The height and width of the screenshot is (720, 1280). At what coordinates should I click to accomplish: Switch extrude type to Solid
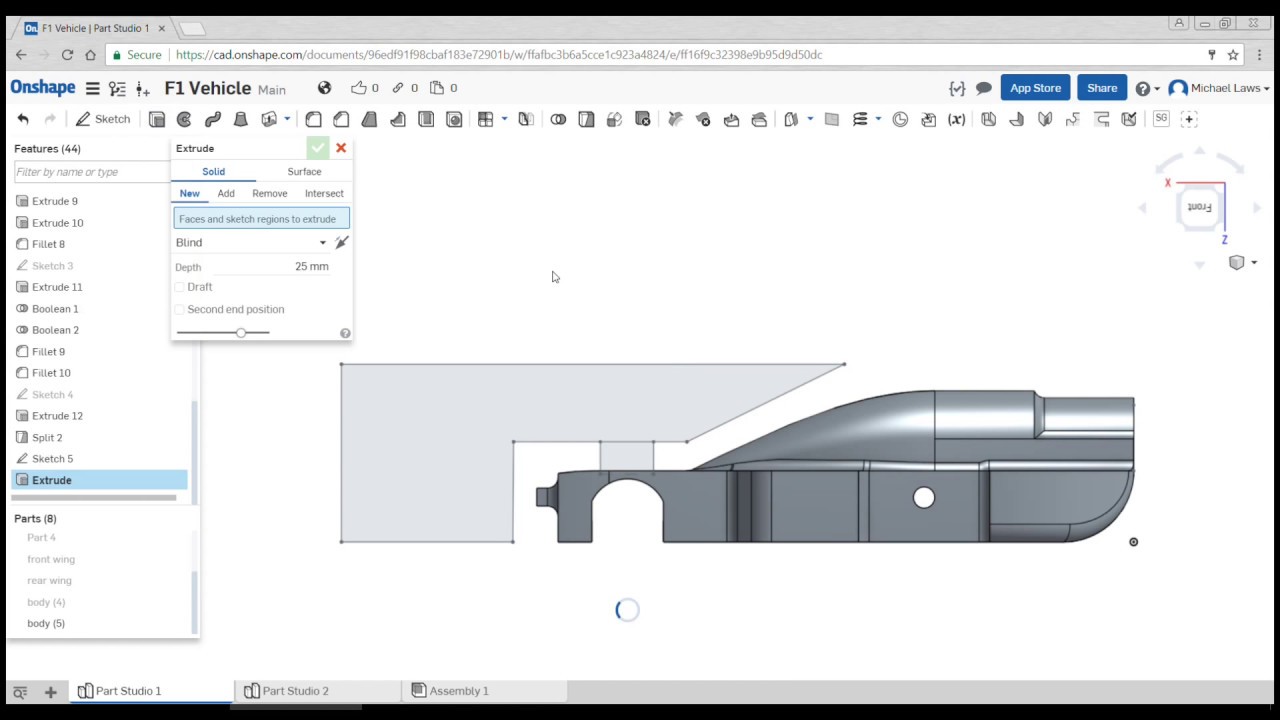pyautogui.click(x=213, y=171)
